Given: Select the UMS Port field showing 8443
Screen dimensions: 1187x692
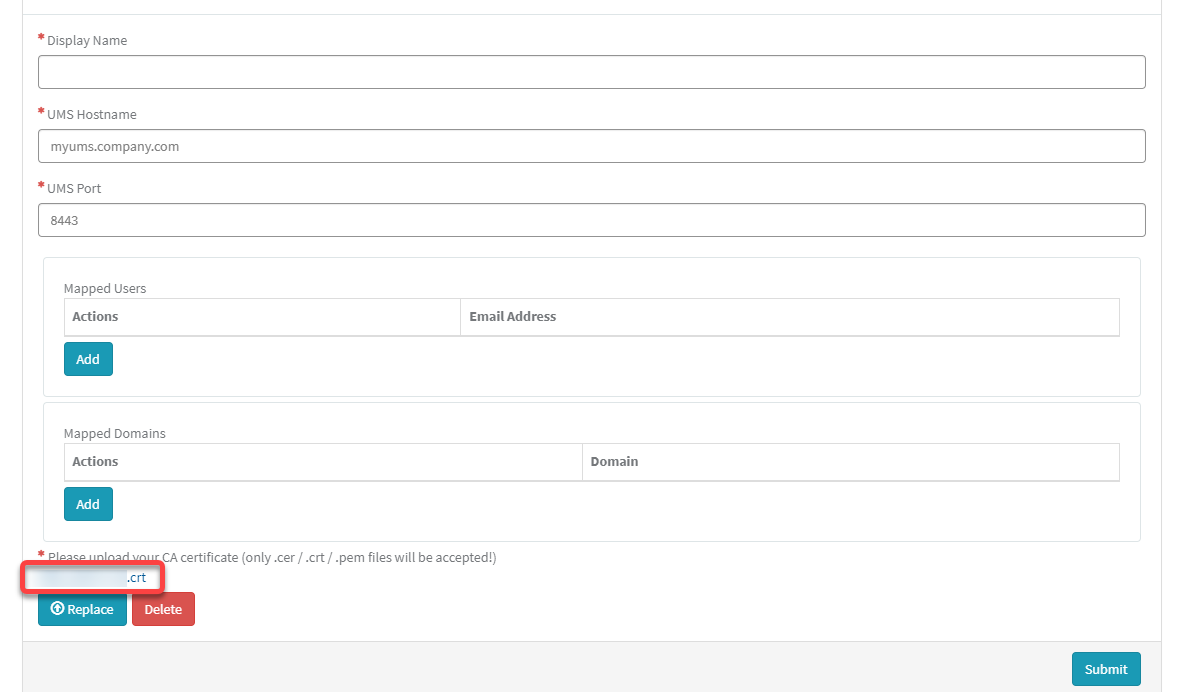Looking at the screenshot, I should click(x=591, y=219).
